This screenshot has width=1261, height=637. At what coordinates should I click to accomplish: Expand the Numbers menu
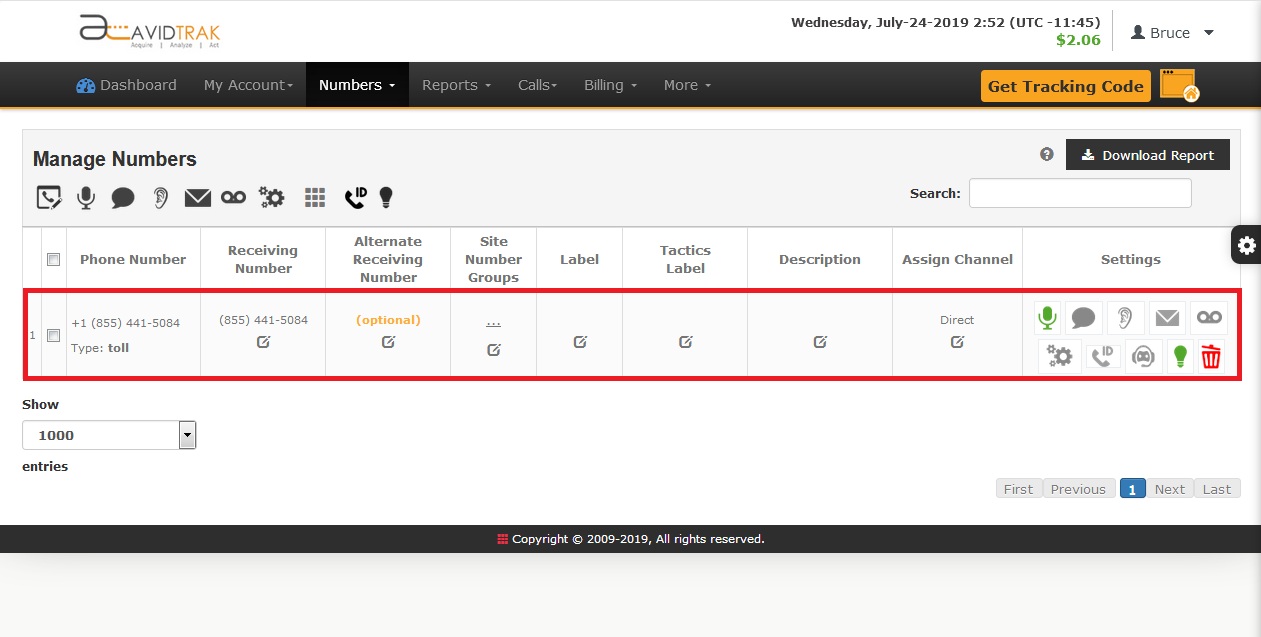[357, 85]
